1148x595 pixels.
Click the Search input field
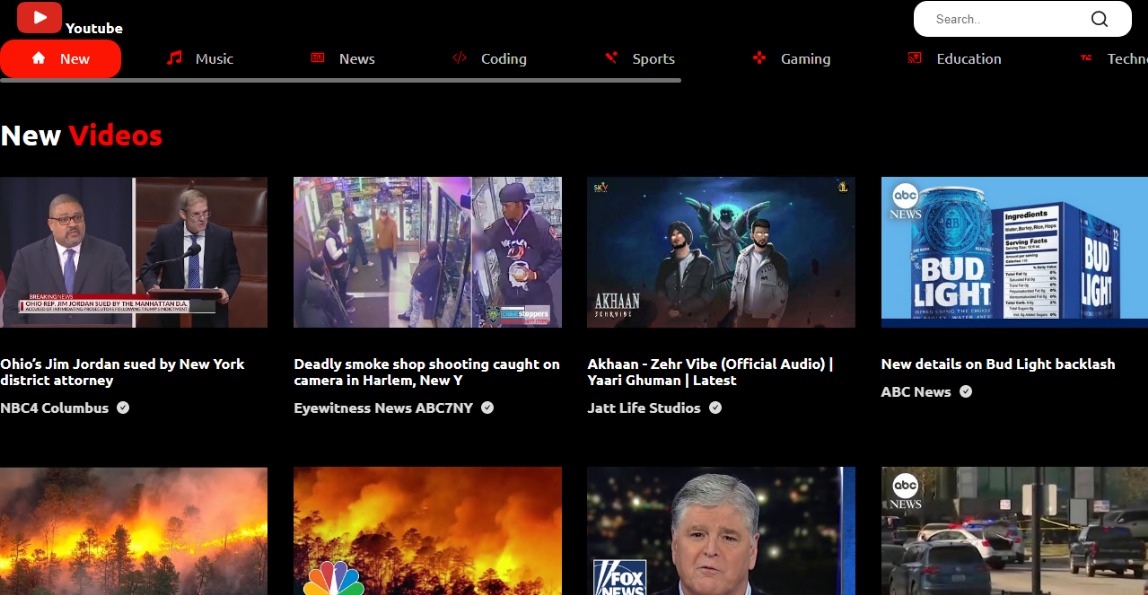coord(1009,19)
